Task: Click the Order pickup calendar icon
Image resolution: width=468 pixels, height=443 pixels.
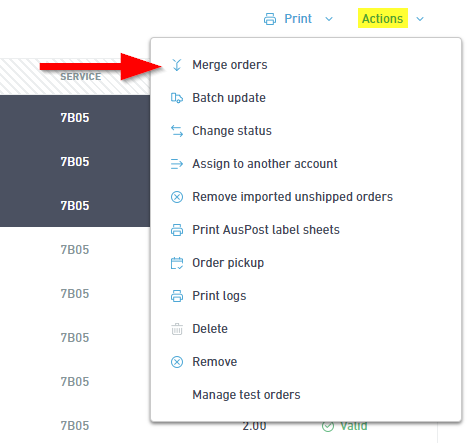Action: tap(177, 263)
